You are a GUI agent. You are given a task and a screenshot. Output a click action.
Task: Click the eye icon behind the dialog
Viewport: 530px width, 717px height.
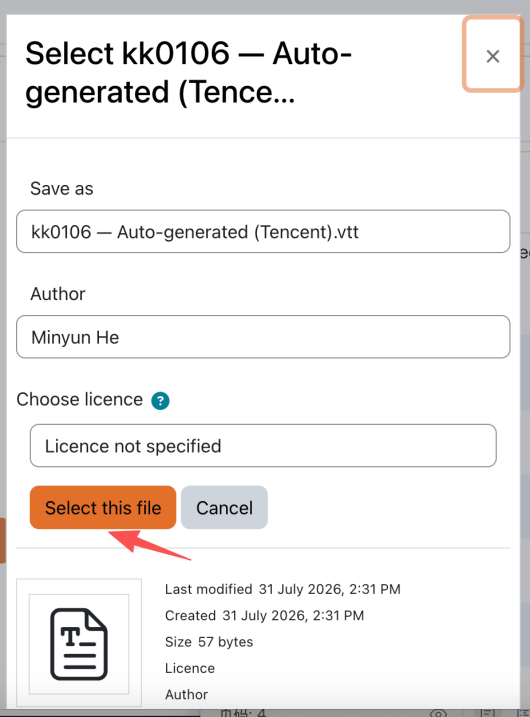[x=438, y=713]
